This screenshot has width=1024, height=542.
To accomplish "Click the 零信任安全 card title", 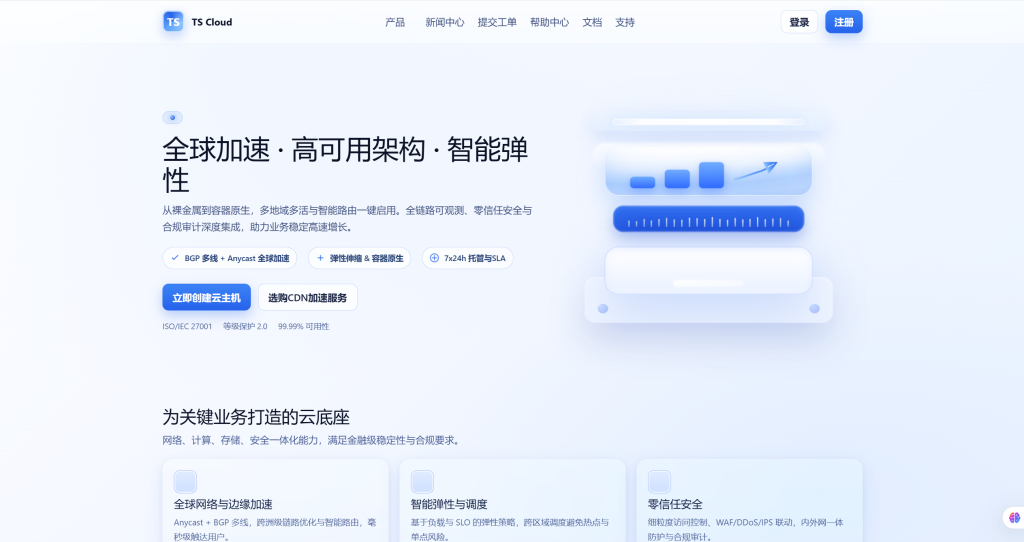I will point(675,504).
